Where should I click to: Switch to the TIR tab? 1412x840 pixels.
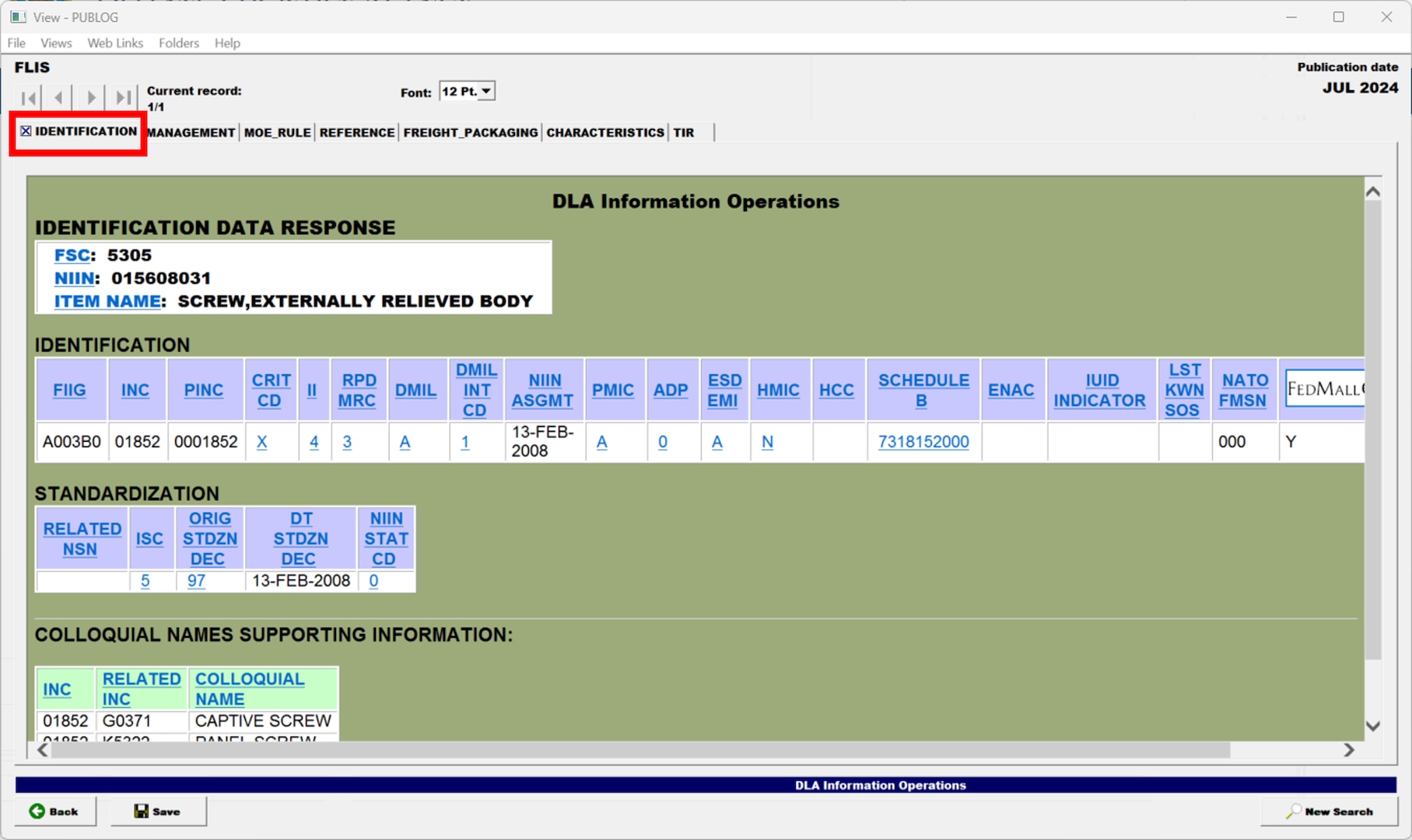coord(684,132)
